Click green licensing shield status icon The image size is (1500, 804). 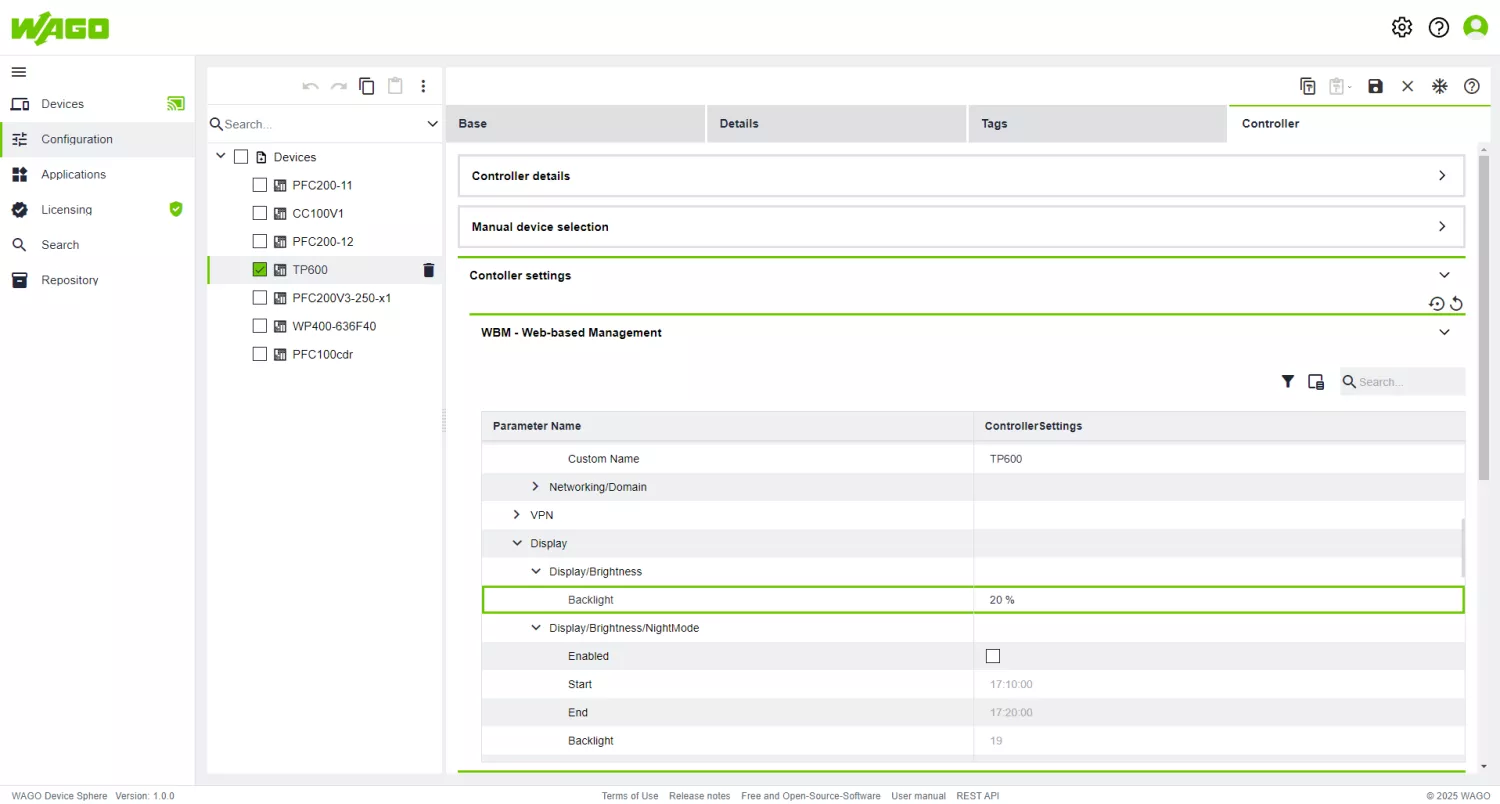pyautogui.click(x=176, y=209)
